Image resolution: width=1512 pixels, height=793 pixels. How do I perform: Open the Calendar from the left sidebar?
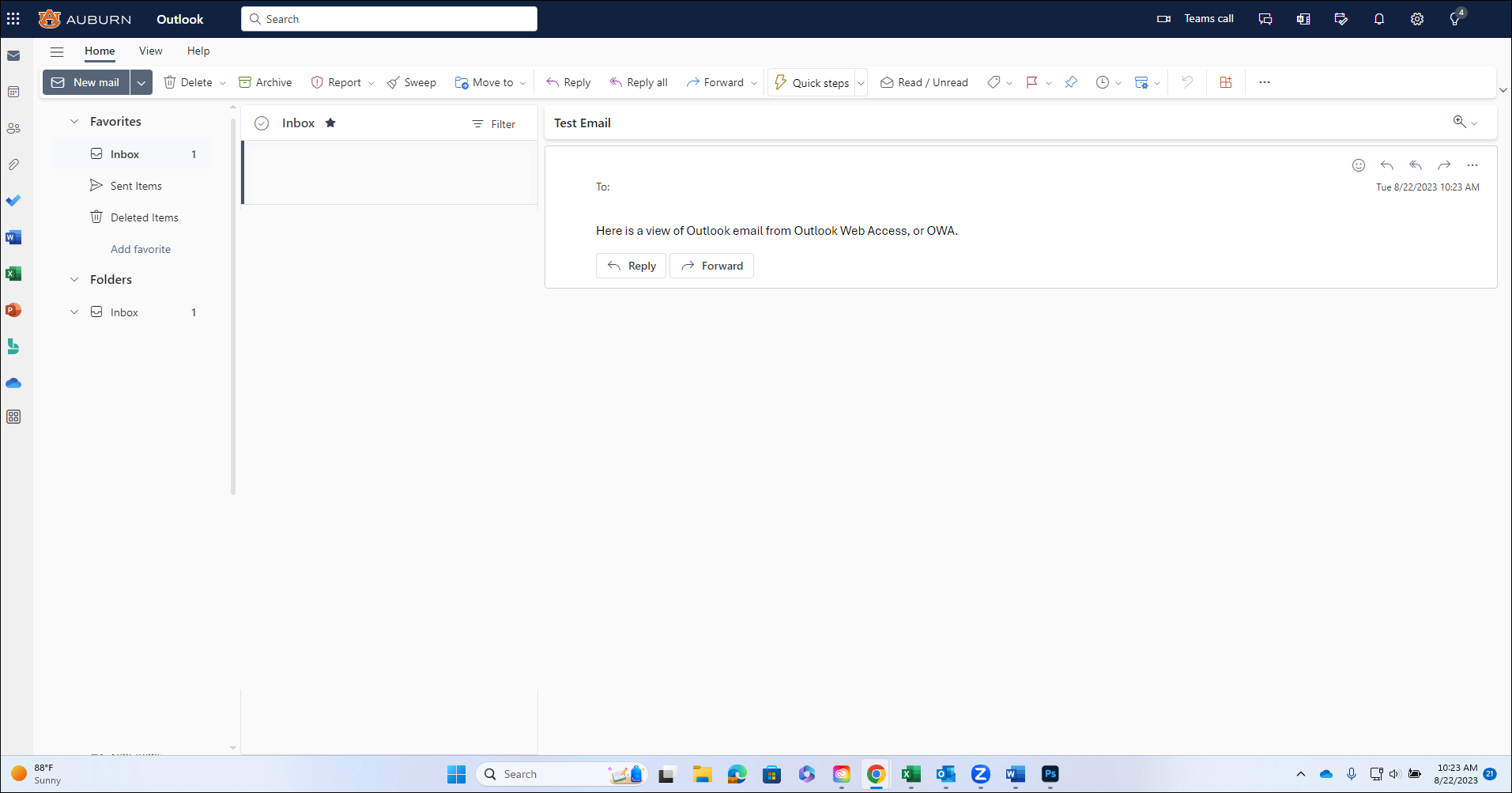click(x=13, y=92)
